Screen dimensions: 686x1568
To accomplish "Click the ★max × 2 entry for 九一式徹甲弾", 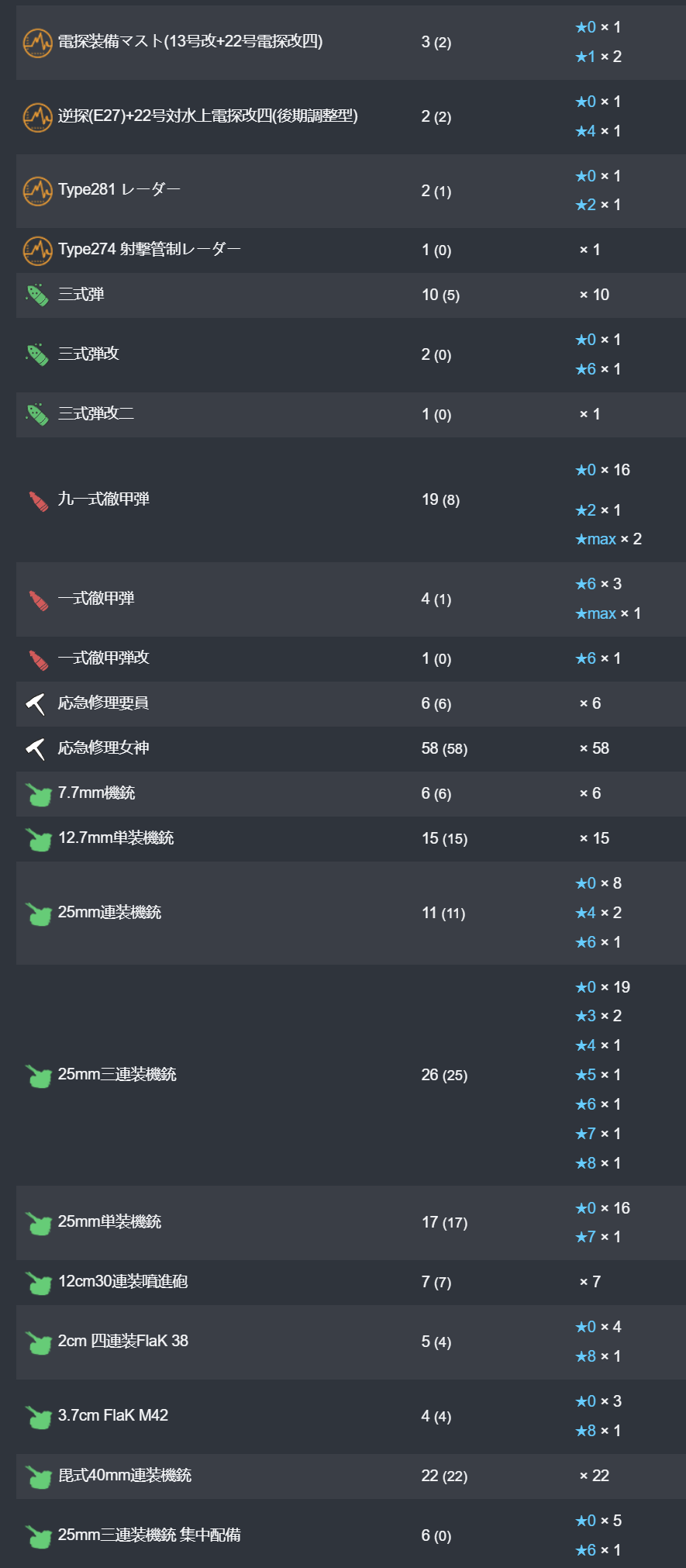I will (608, 539).
